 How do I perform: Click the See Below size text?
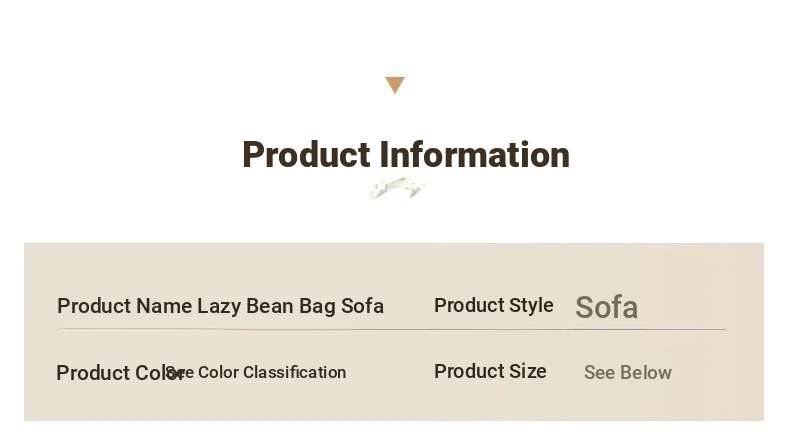coord(627,372)
